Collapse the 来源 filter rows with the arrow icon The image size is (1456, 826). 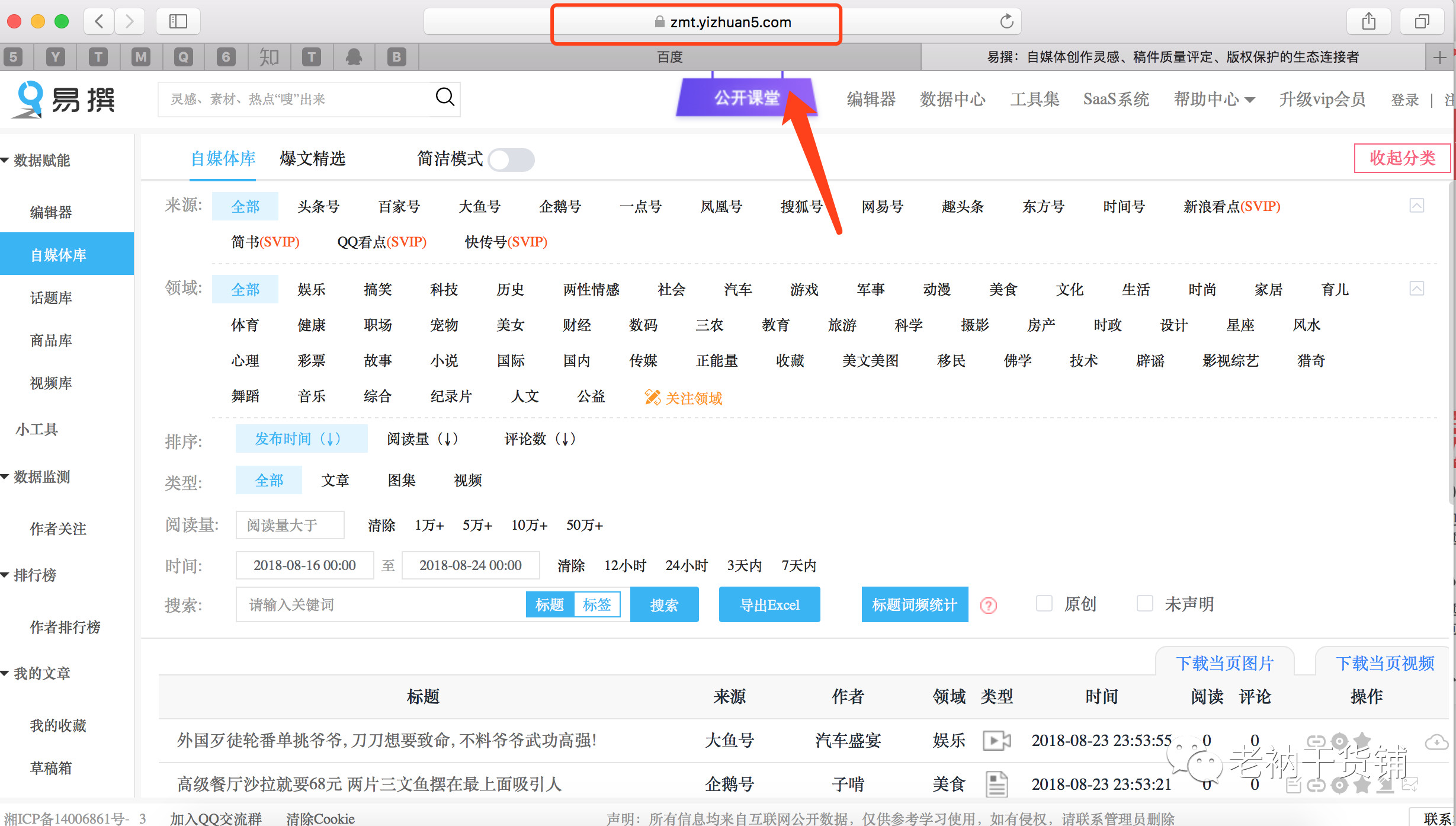coord(1417,206)
